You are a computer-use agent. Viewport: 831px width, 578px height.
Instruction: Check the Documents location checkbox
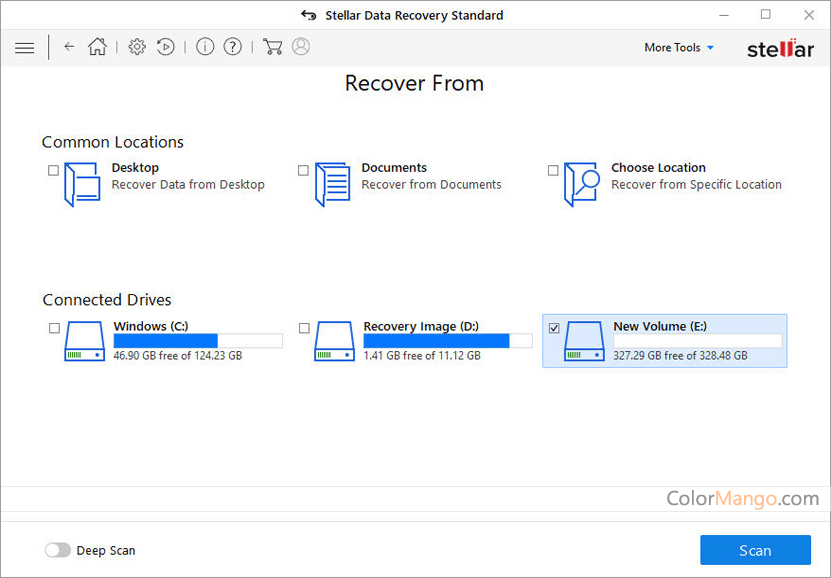pos(303,170)
